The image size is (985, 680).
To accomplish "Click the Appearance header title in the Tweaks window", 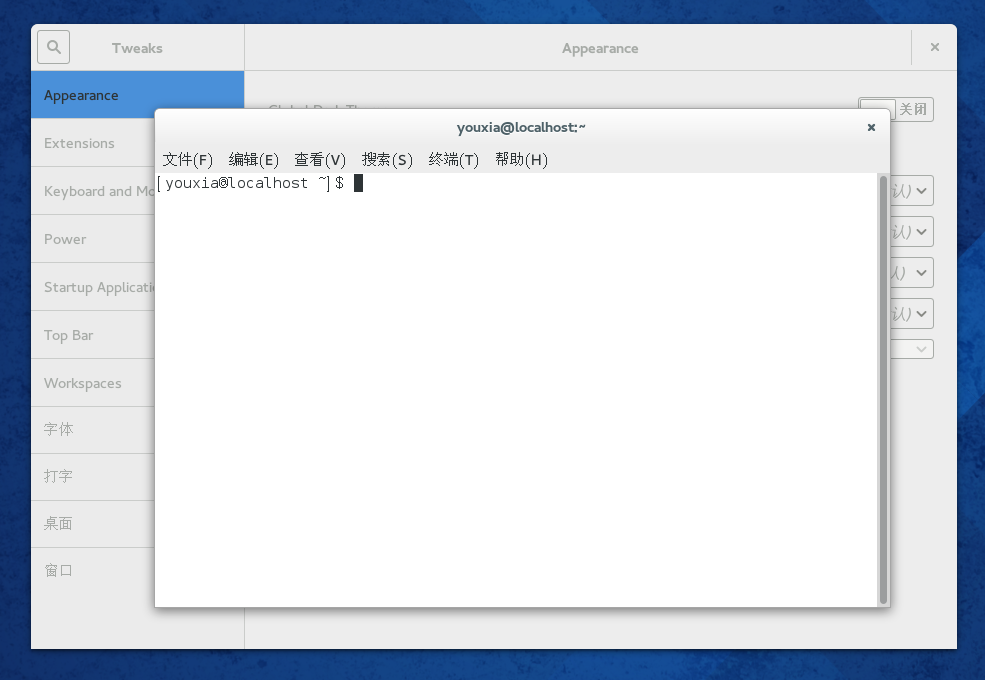I will tap(600, 48).
